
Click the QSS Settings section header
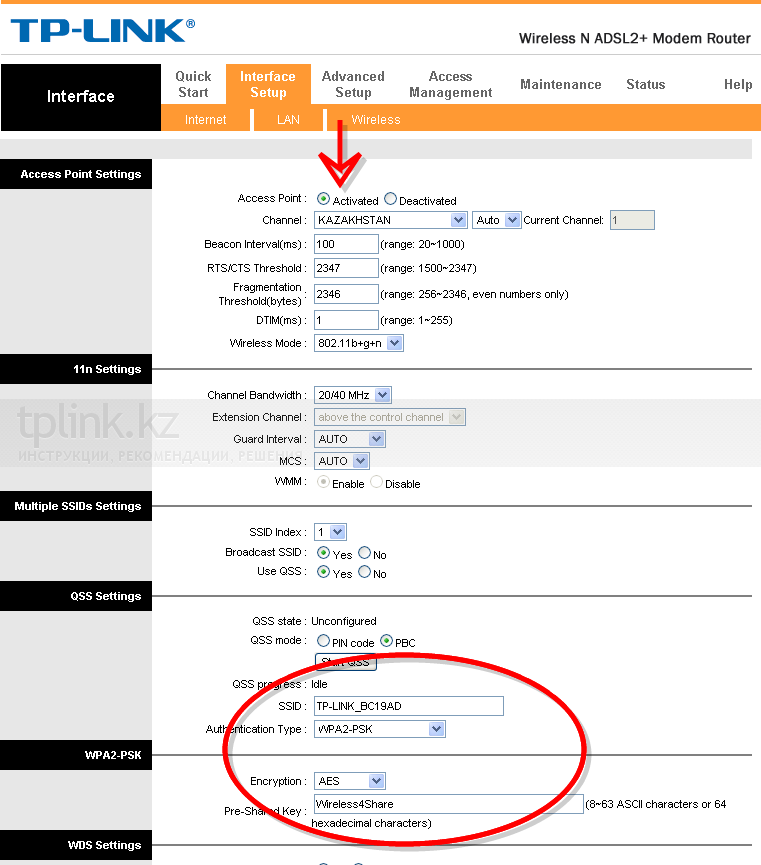click(x=76, y=596)
